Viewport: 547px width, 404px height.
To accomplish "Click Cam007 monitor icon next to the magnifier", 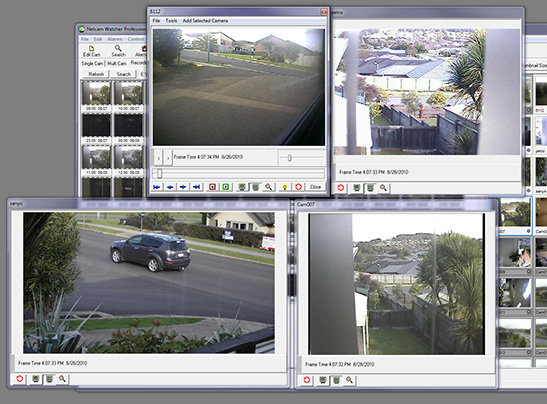I will (x=337, y=380).
